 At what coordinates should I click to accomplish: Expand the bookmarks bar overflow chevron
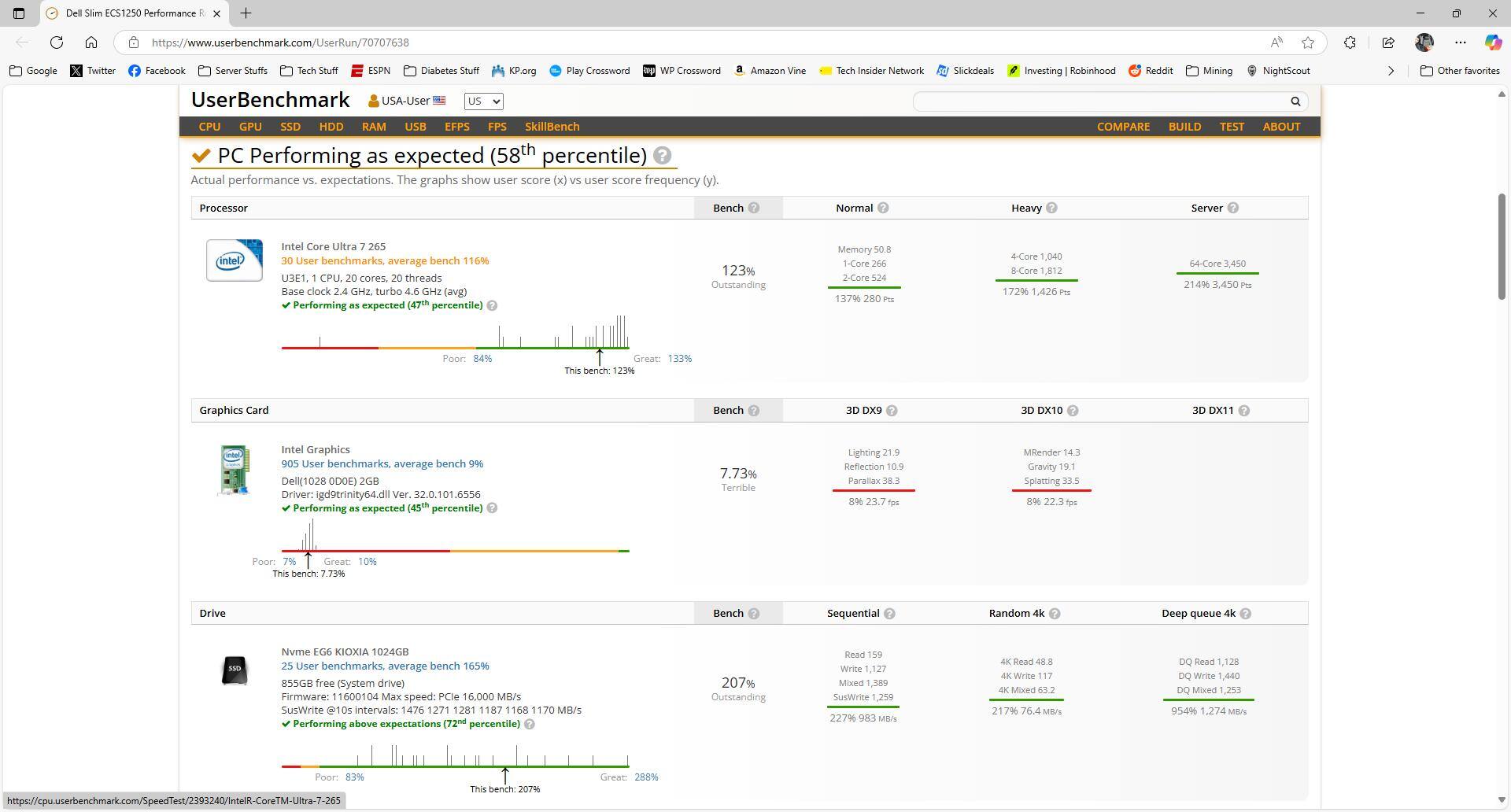pyautogui.click(x=1390, y=71)
